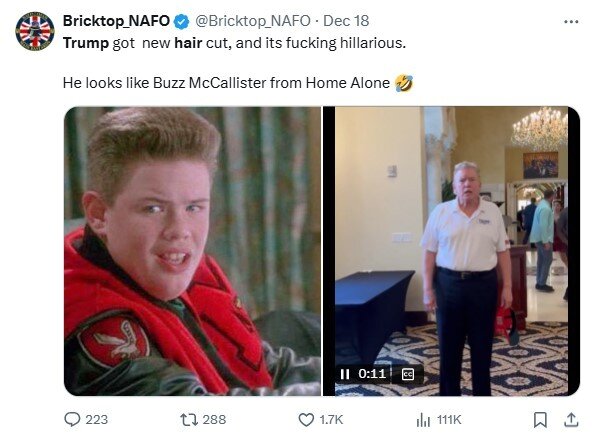Image resolution: width=592 pixels, height=439 pixels.
Task: Open Bricktop_NAFO profile avatar
Action: (35, 31)
